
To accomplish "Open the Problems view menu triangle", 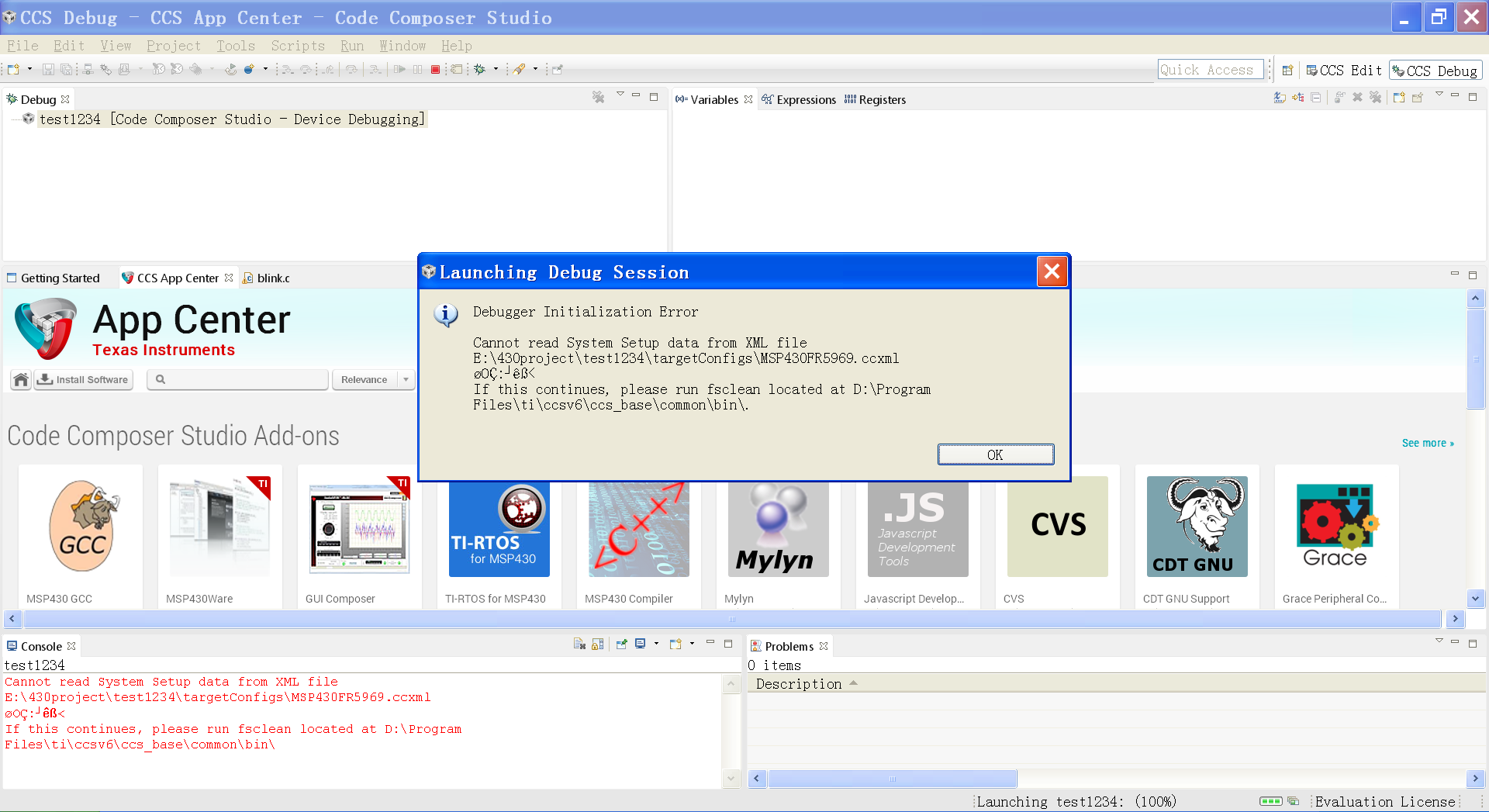I will pos(1439,641).
